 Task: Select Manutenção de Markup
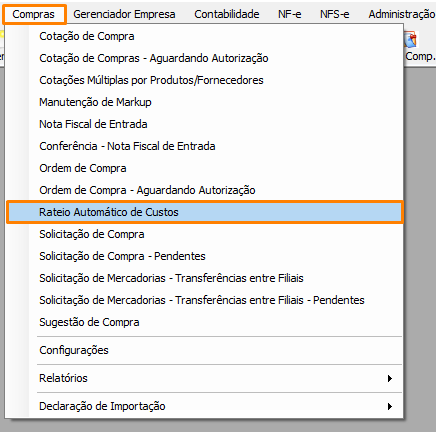click(205, 102)
